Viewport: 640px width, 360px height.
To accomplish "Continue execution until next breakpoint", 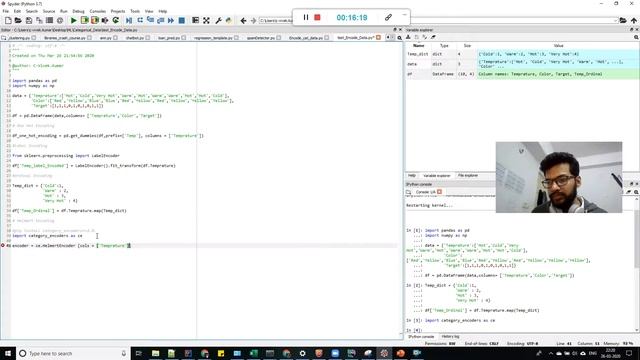I will pos(171,20).
